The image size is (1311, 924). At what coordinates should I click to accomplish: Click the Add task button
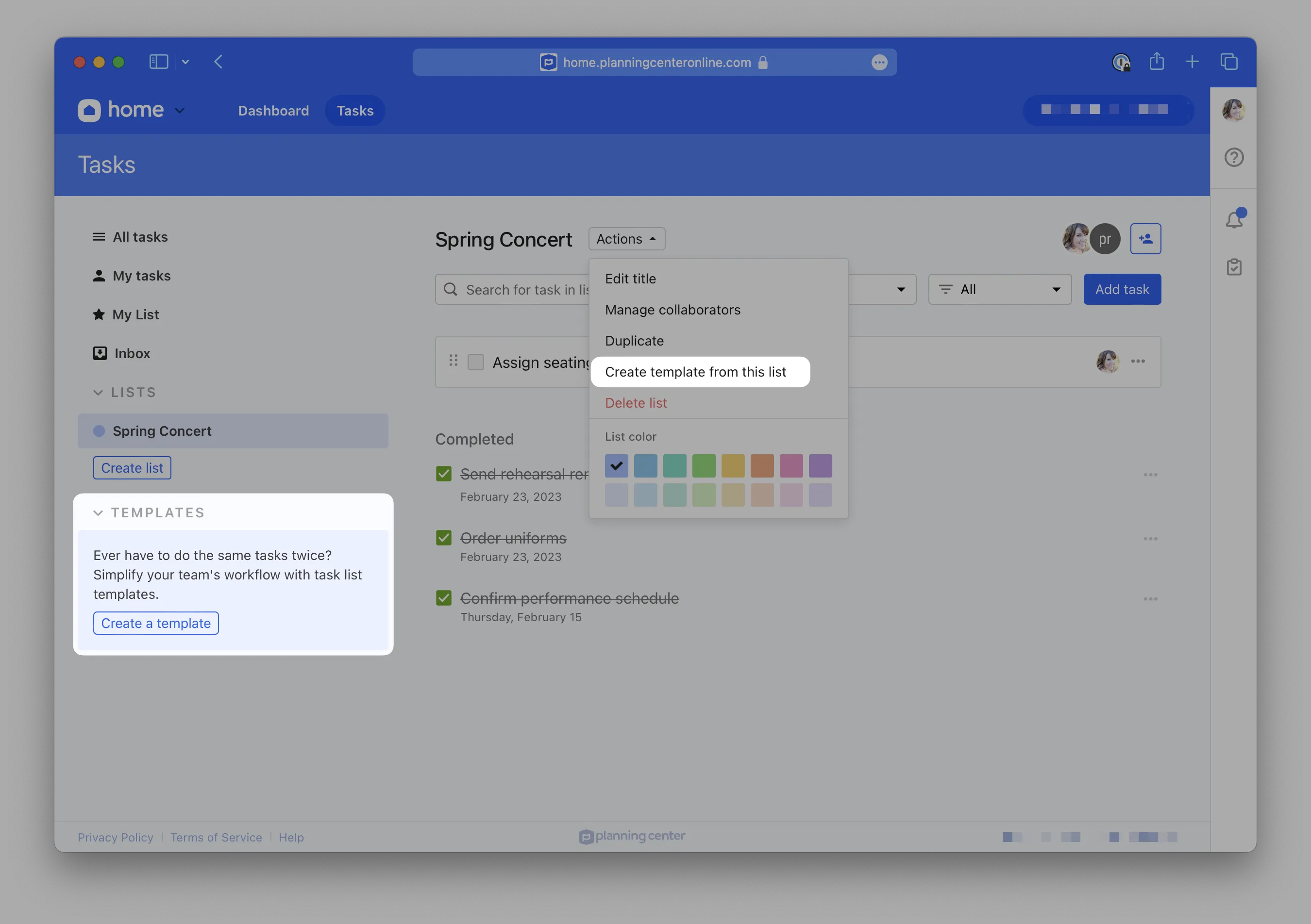pyautogui.click(x=1122, y=289)
